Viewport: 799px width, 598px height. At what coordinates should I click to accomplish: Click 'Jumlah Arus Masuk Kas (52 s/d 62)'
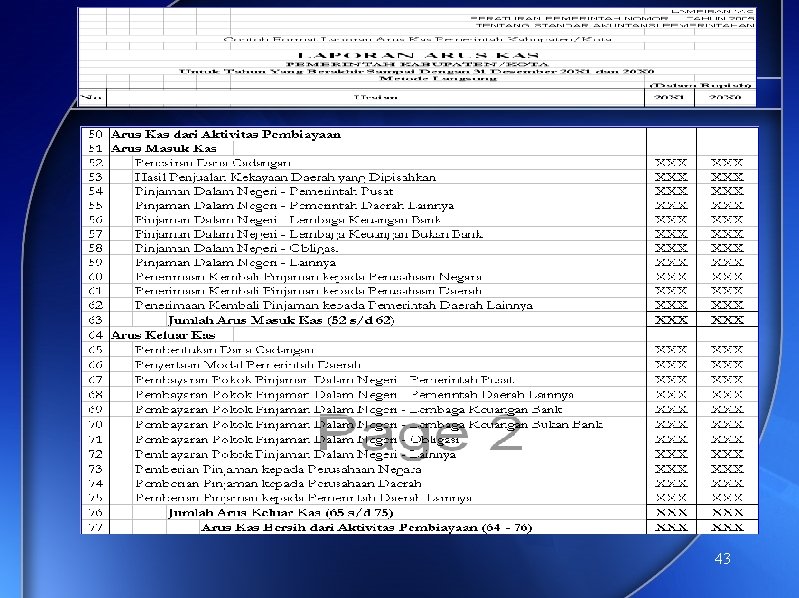click(x=281, y=320)
